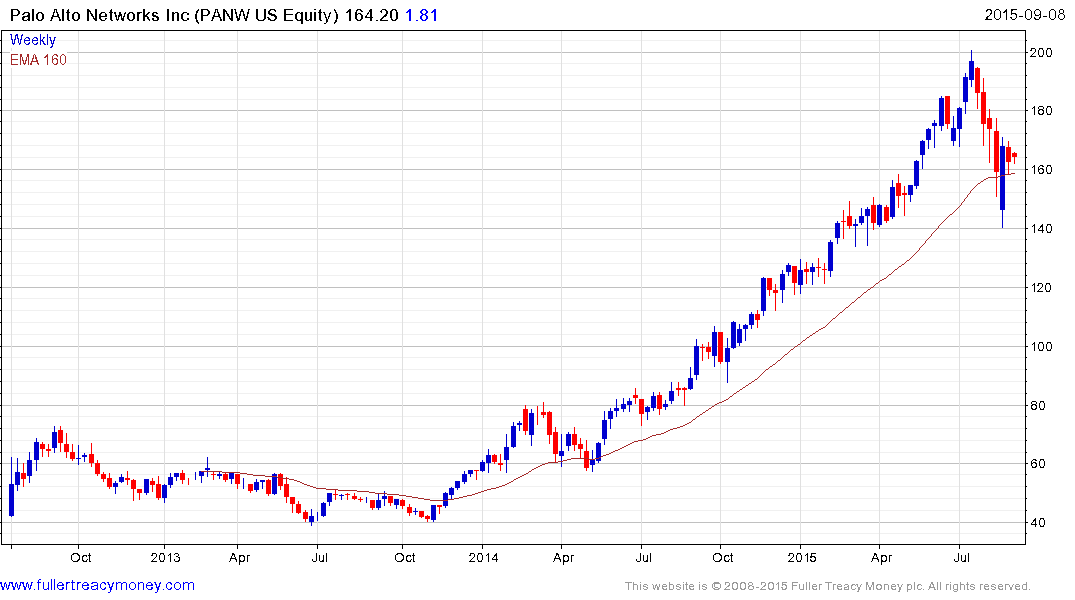
Task: Select the 200 price axis label
Action: 1041,52
